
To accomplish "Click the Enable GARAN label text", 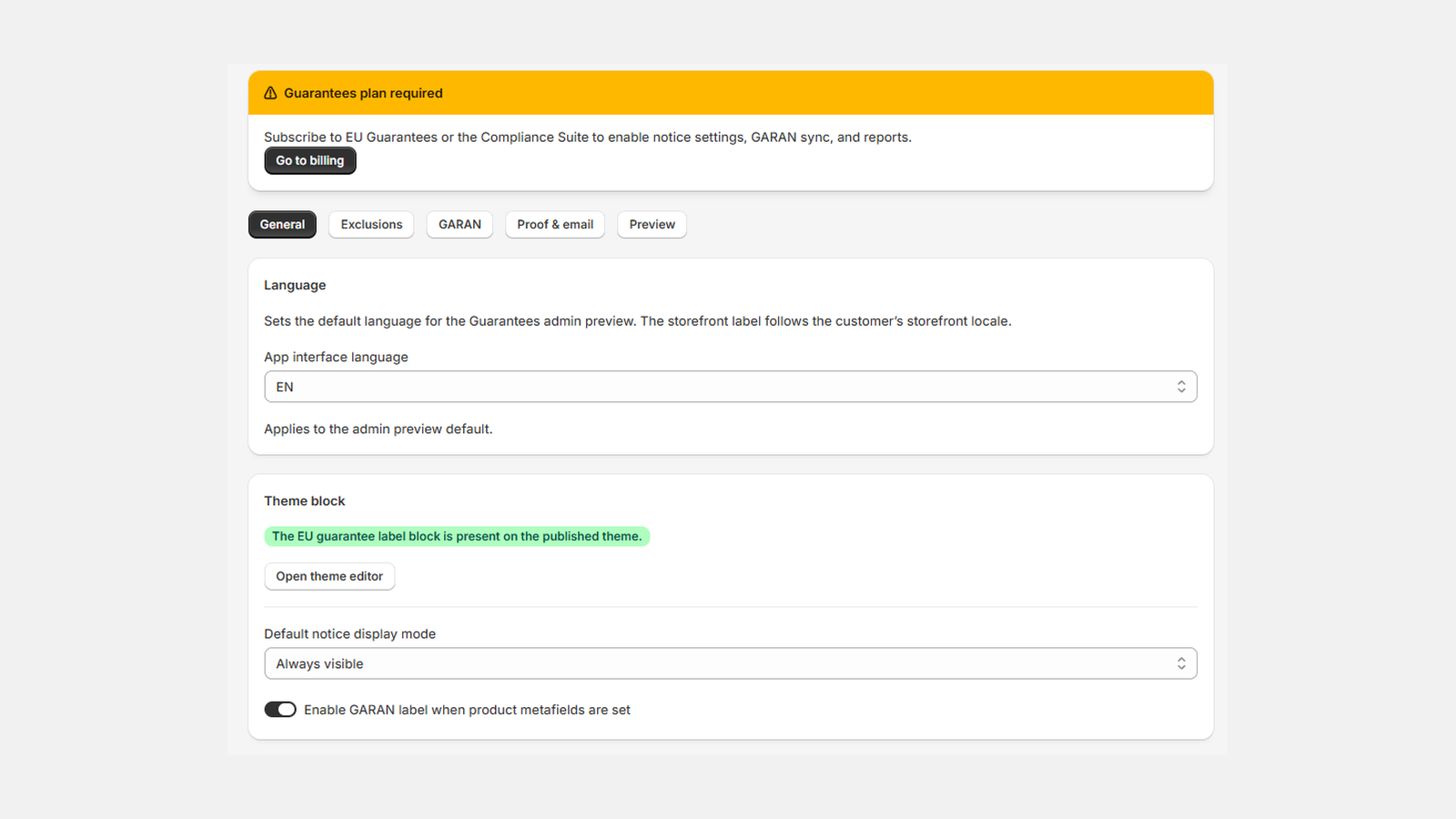I will tap(467, 710).
